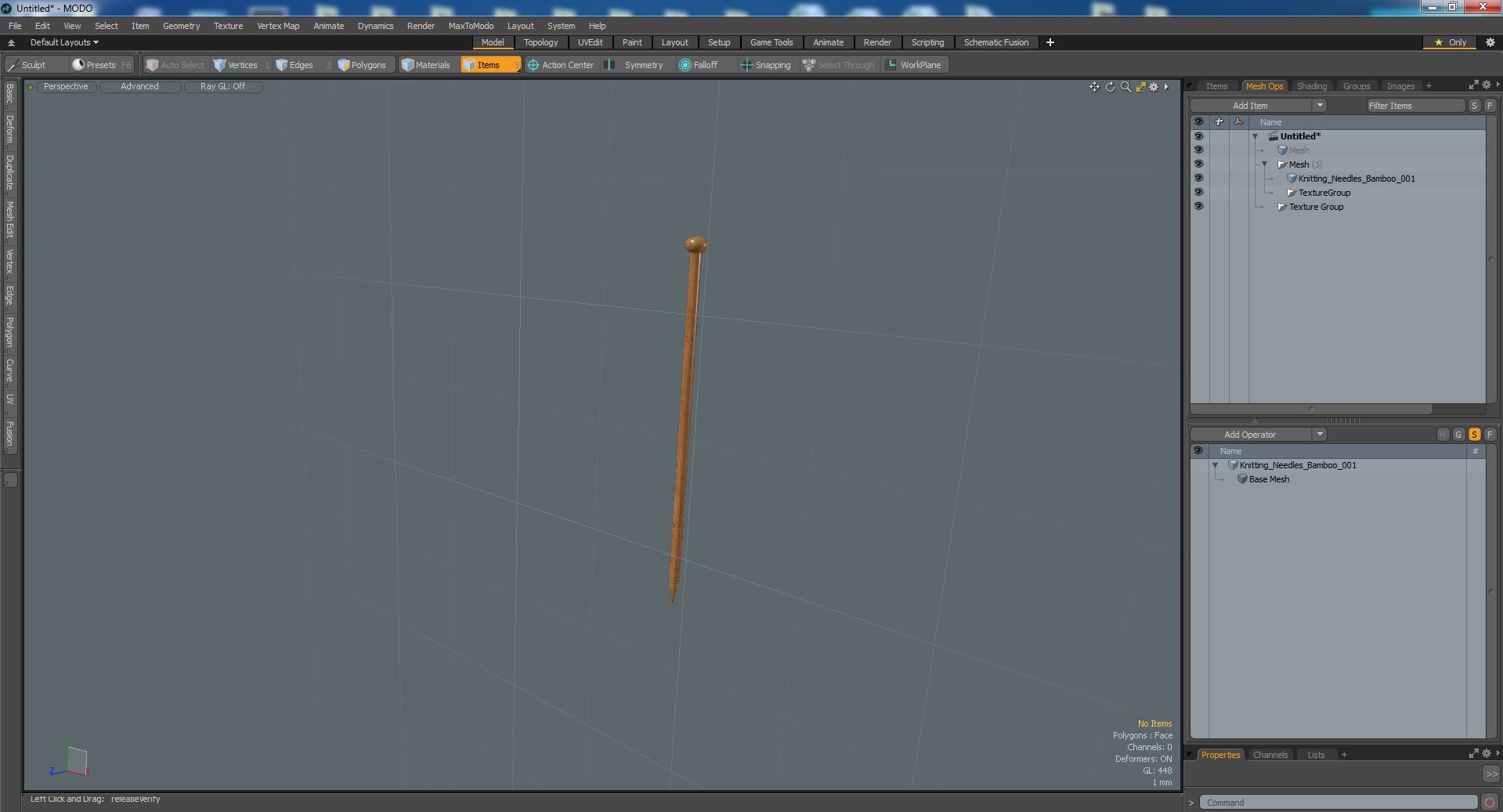
Task: Click the viewport rotate icon
Action: pos(1110,87)
